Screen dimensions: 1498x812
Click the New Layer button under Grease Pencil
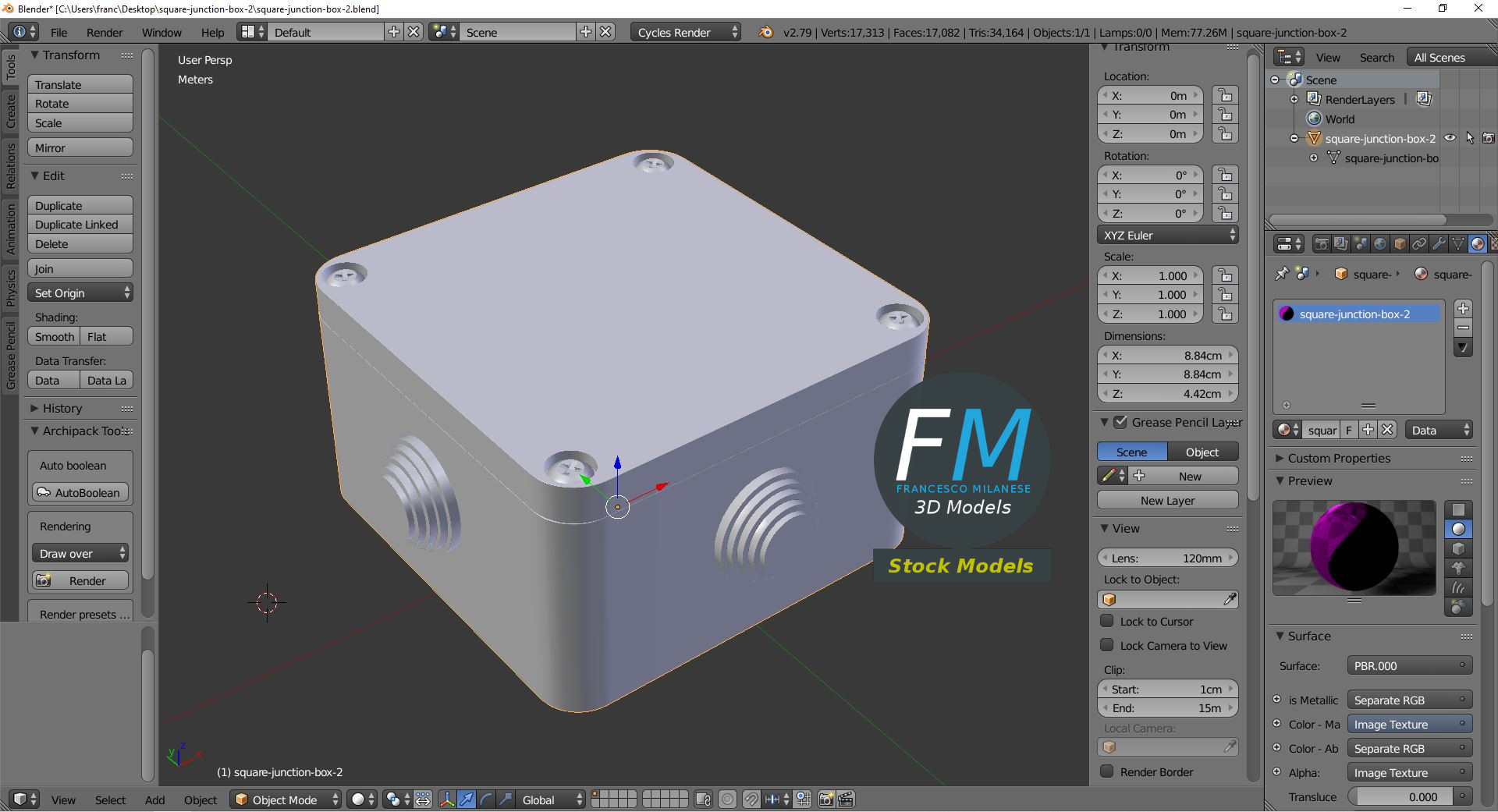1167,500
